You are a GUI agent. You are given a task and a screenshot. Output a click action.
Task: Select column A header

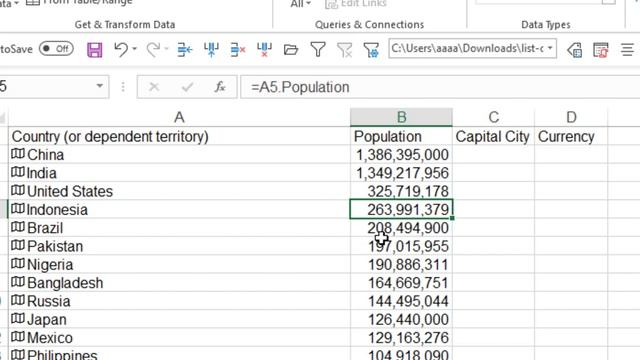click(x=179, y=117)
